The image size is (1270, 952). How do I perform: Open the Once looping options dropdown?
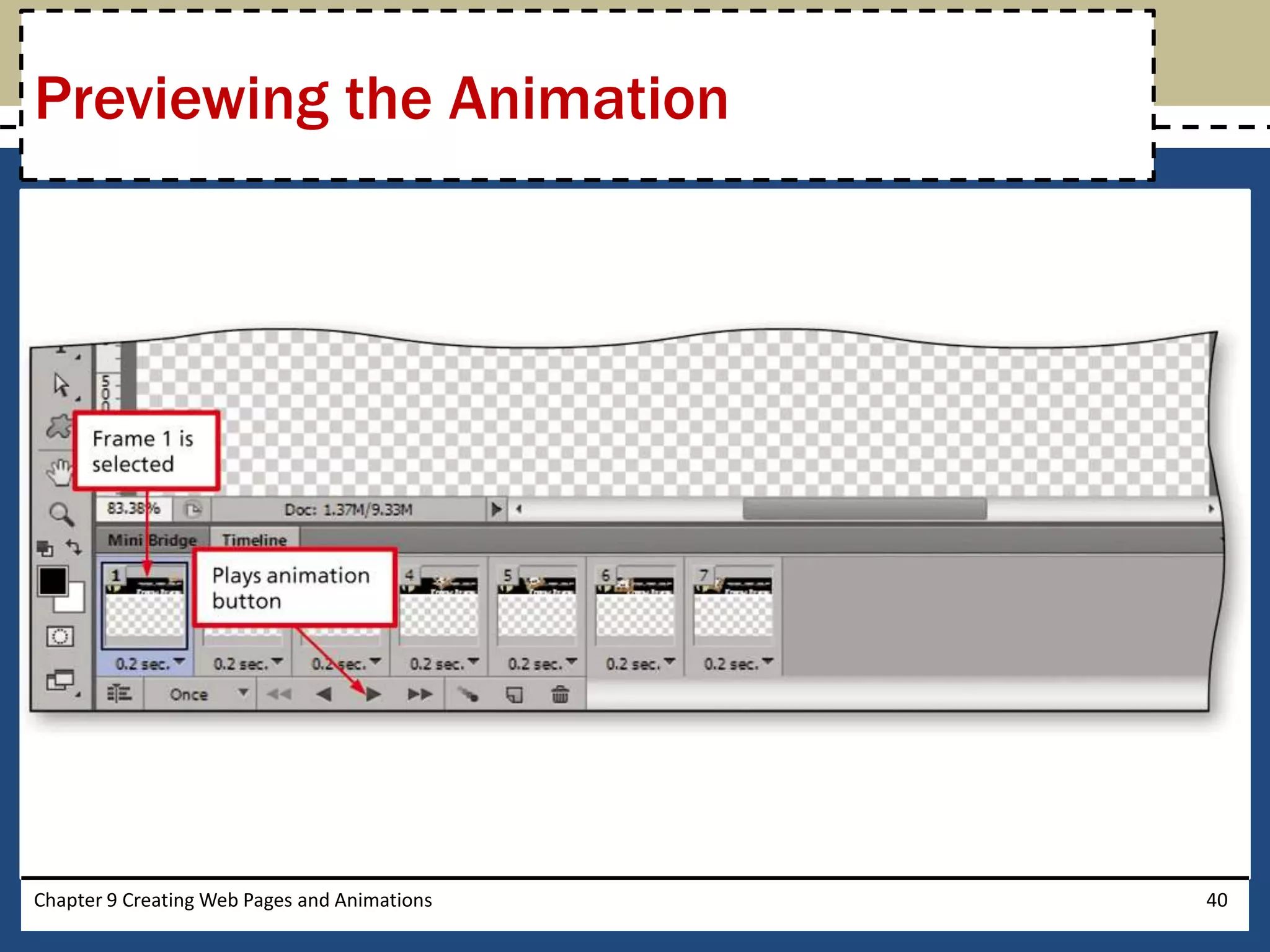click(208, 694)
